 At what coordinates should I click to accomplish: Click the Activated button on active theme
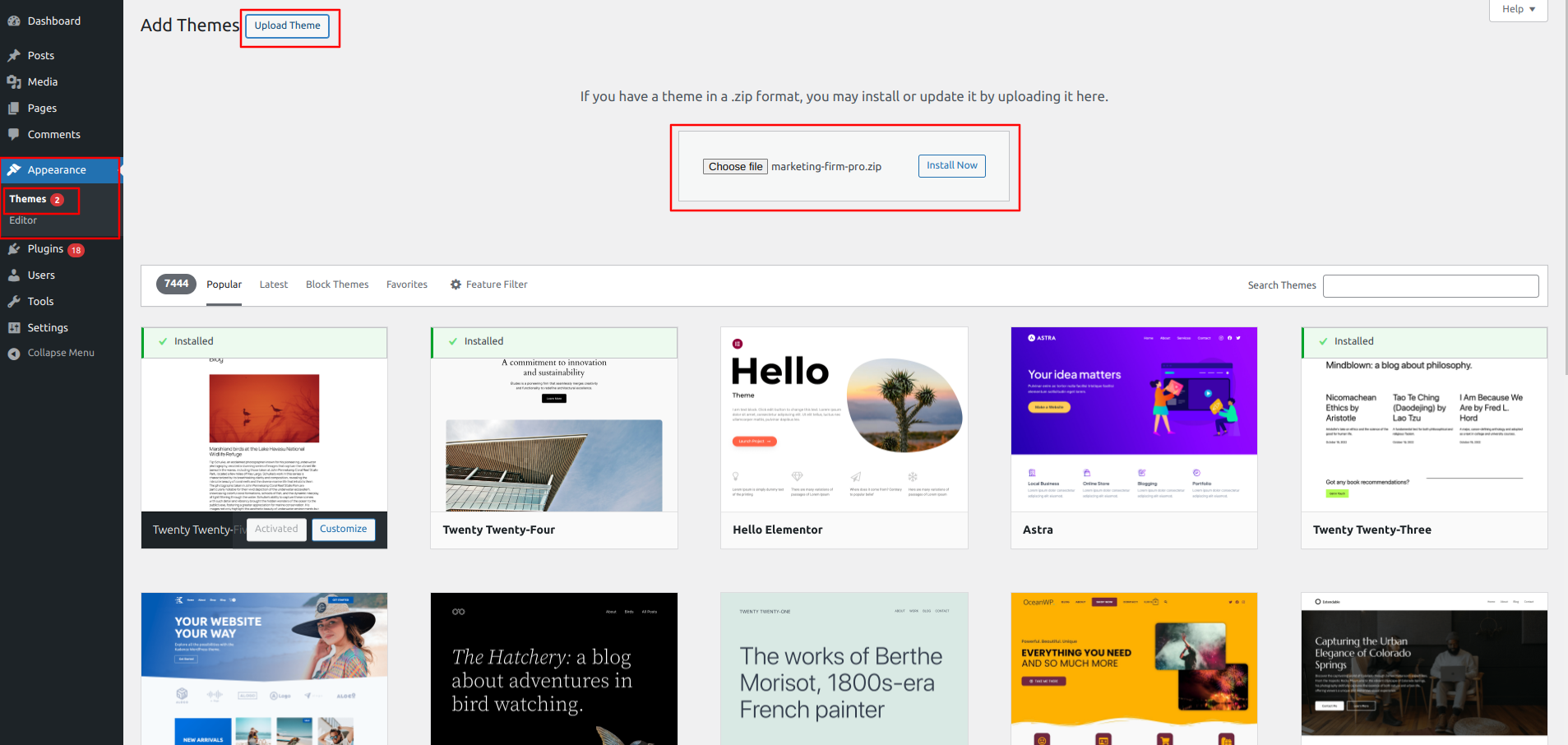(276, 530)
